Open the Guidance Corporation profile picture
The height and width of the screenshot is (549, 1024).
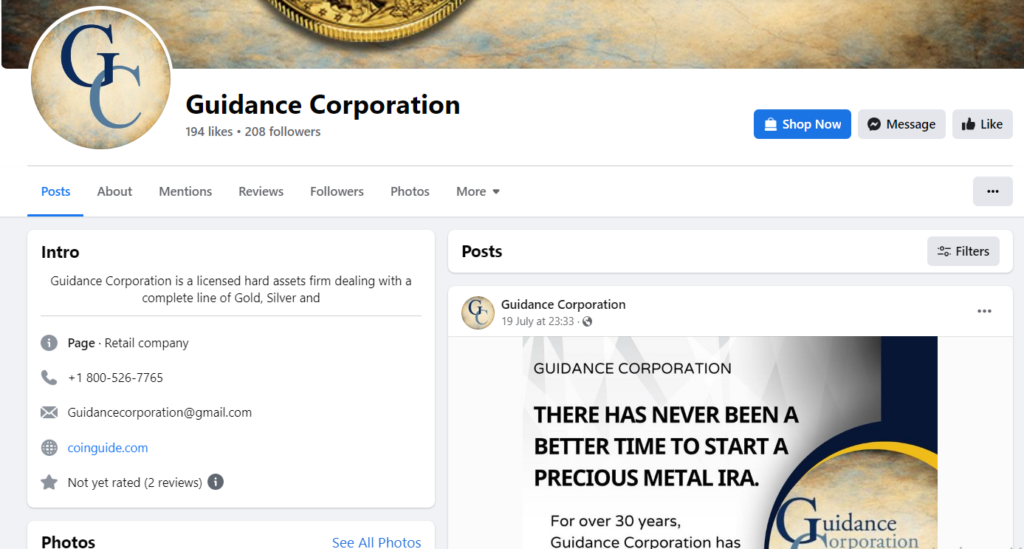pos(100,78)
